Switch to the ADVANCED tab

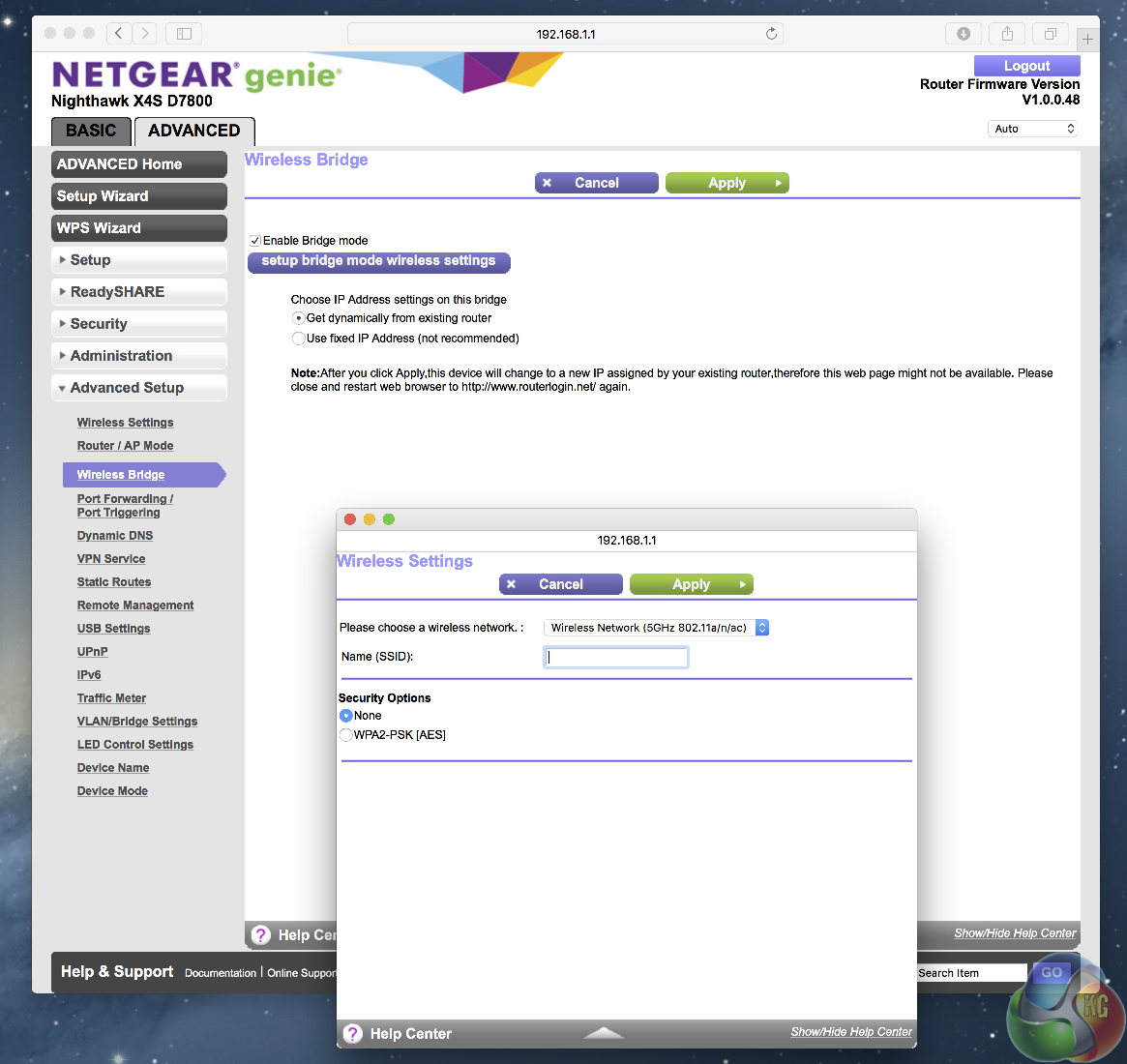193,131
